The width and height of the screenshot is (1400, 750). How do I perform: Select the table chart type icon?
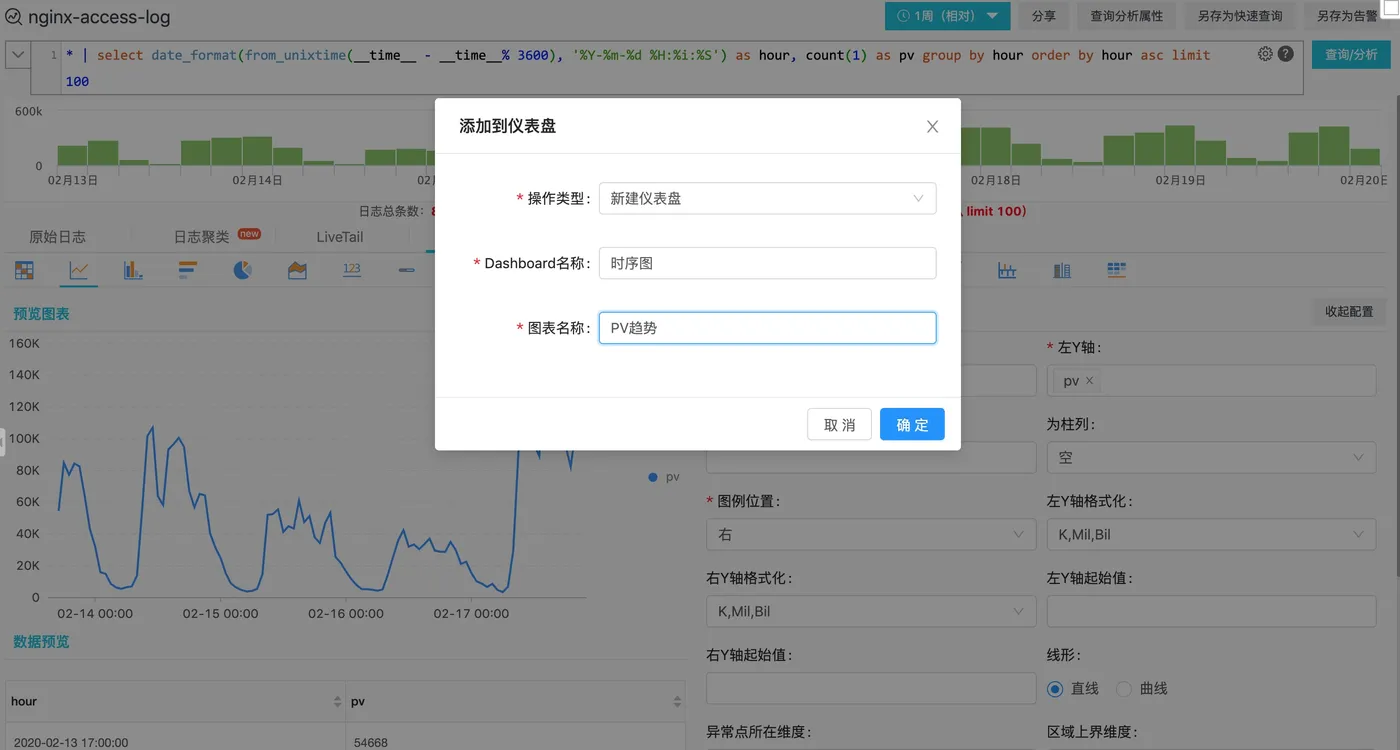tap(24, 270)
